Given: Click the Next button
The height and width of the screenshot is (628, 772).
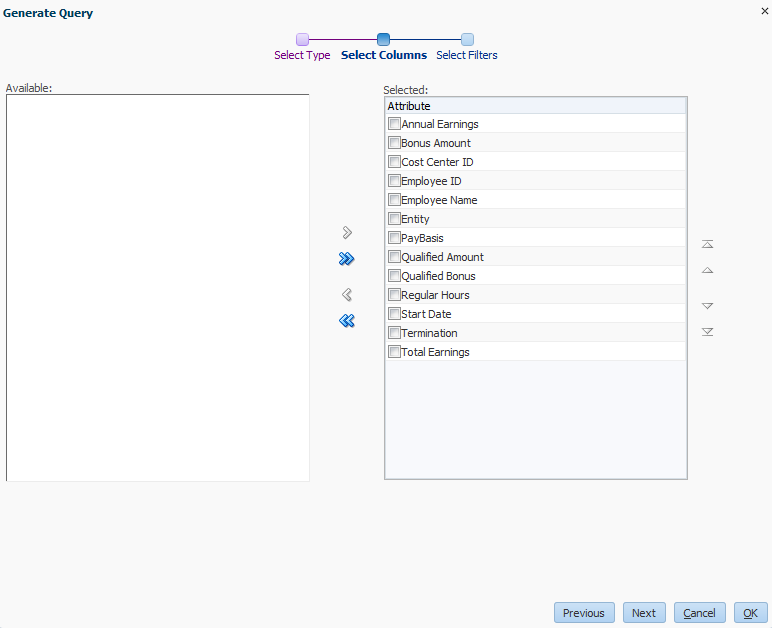Looking at the screenshot, I should coord(644,613).
